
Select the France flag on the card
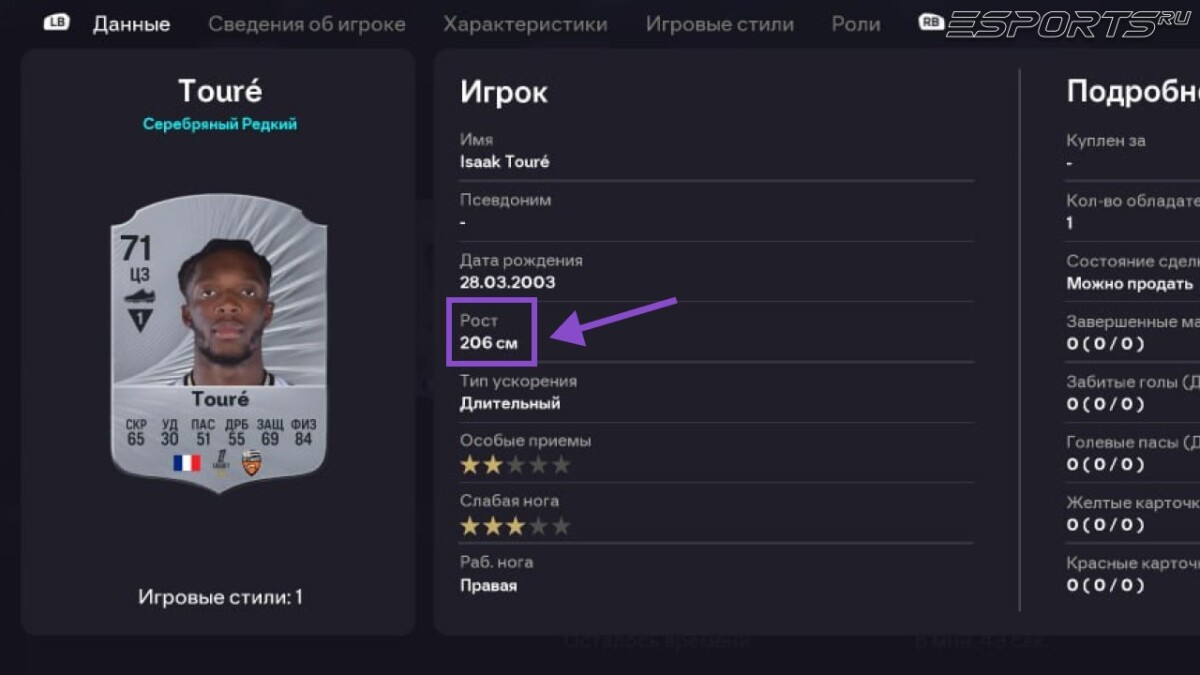pyautogui.click(x=188, y=463)
